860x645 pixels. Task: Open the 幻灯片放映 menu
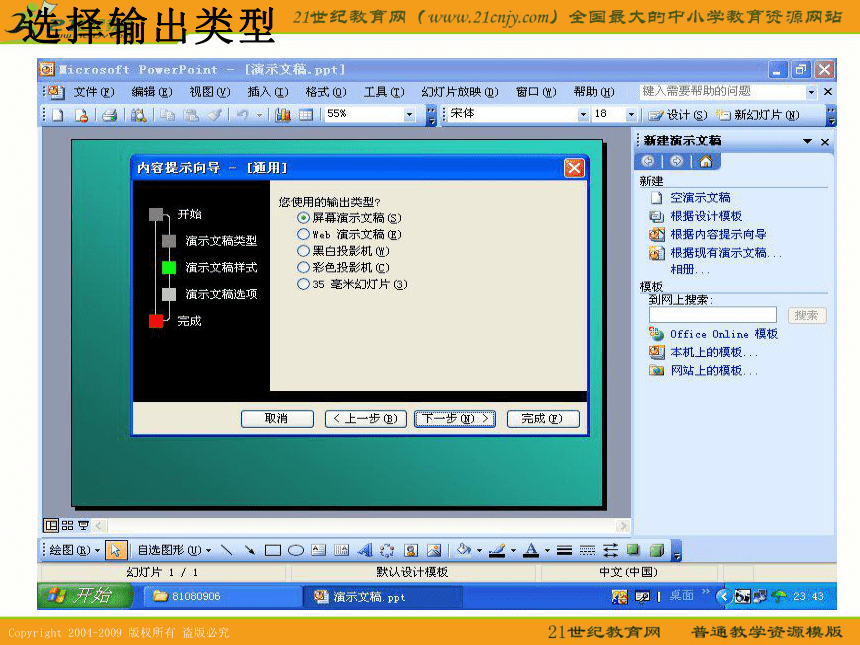(460, 92)
